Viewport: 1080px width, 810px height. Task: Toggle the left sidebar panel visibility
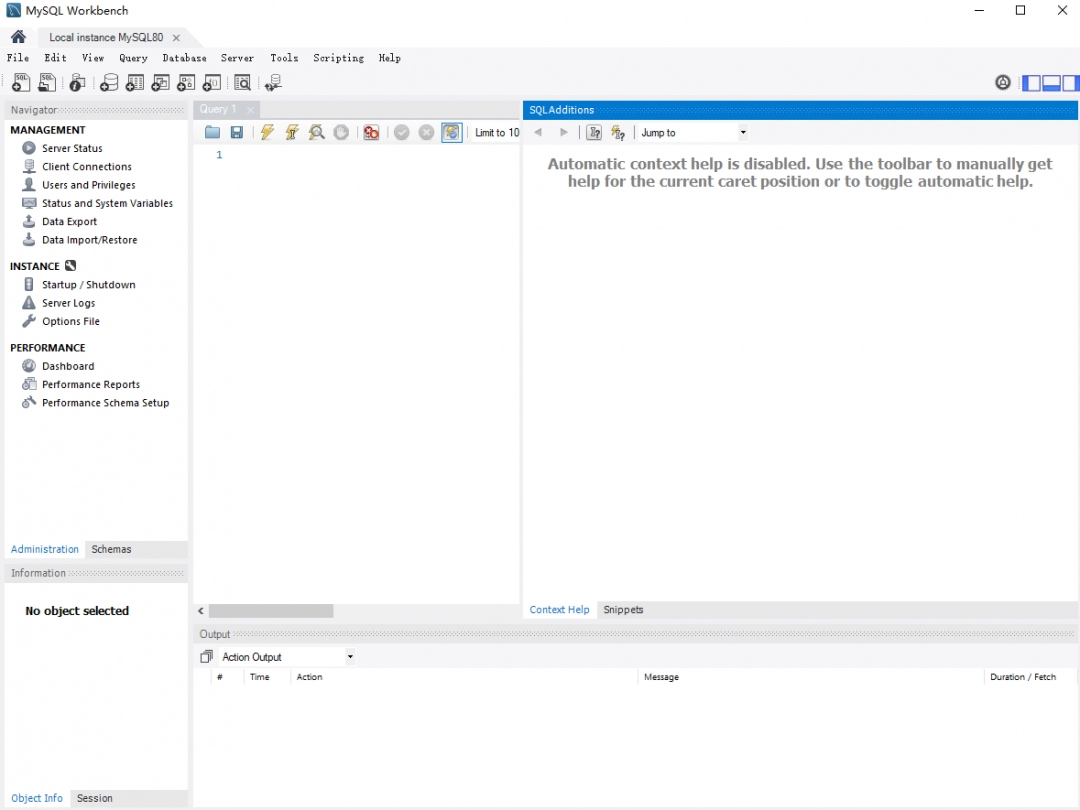[x=1031, y=83]
